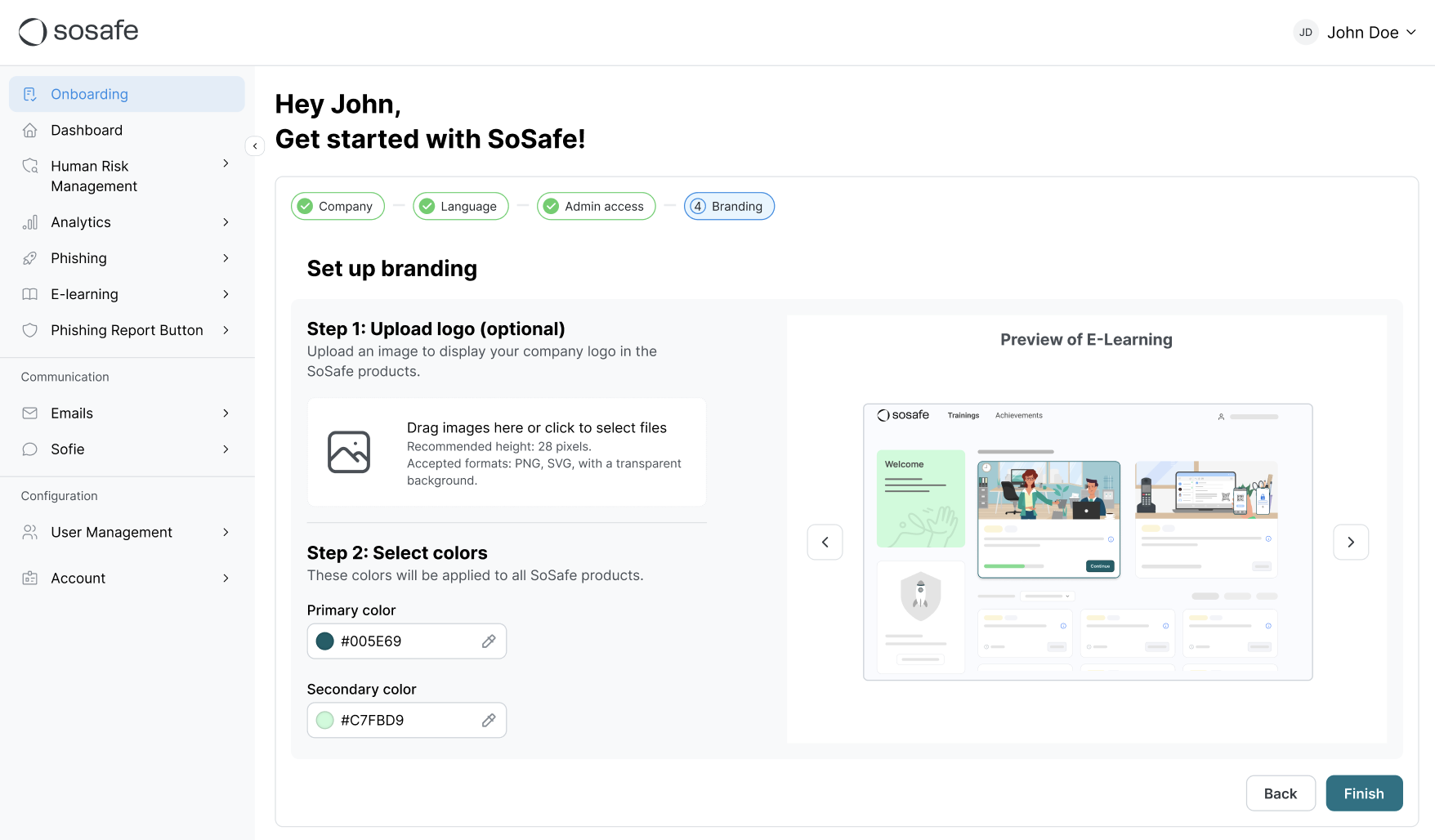Go to the Admin access step
Image resolution: width=1435 pixels, height=840 pixels.
[x=596, y=207]
